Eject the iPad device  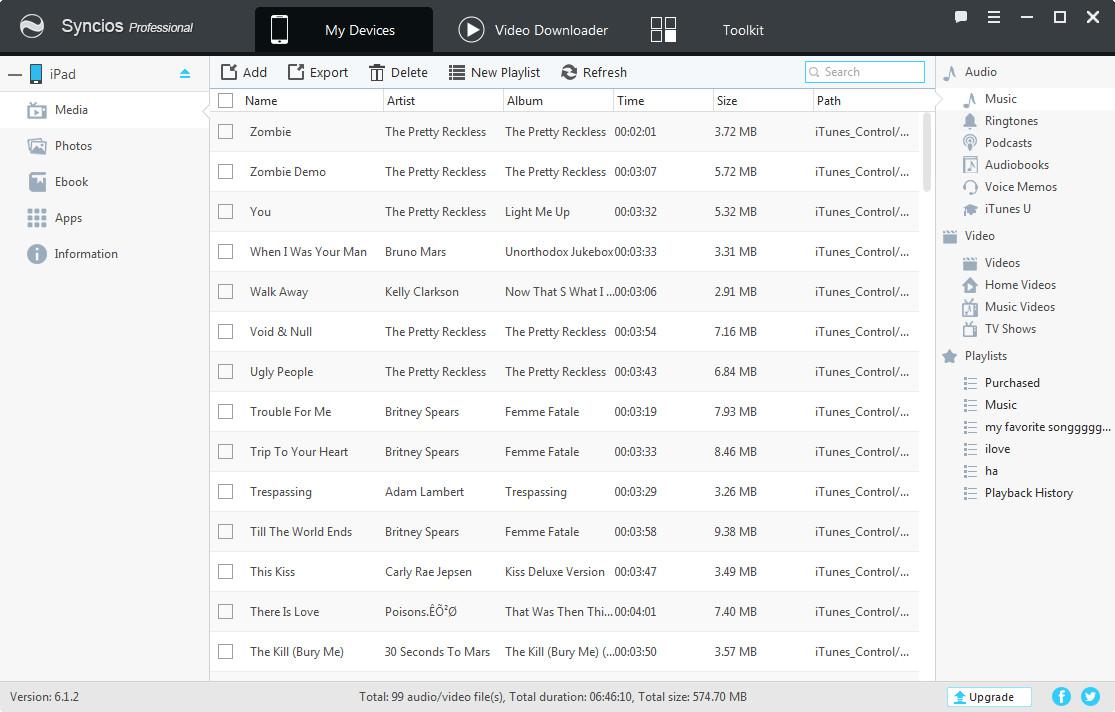pyautogui.click(x=185, y=73)
